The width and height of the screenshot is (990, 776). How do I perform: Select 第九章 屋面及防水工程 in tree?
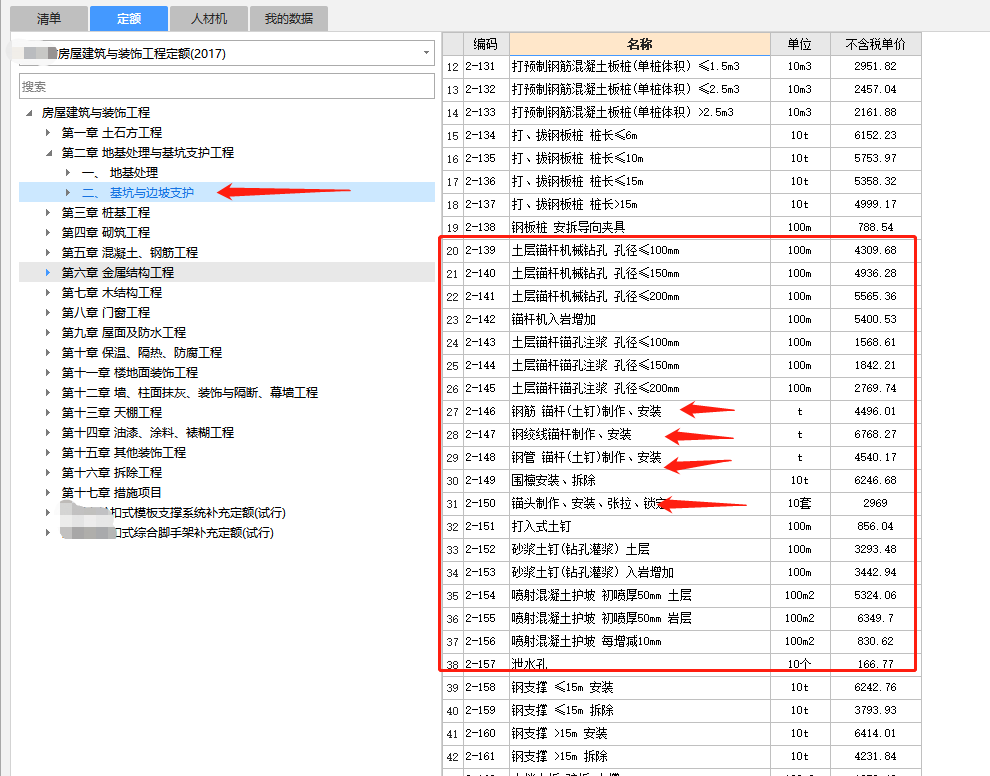pos(124,333)
